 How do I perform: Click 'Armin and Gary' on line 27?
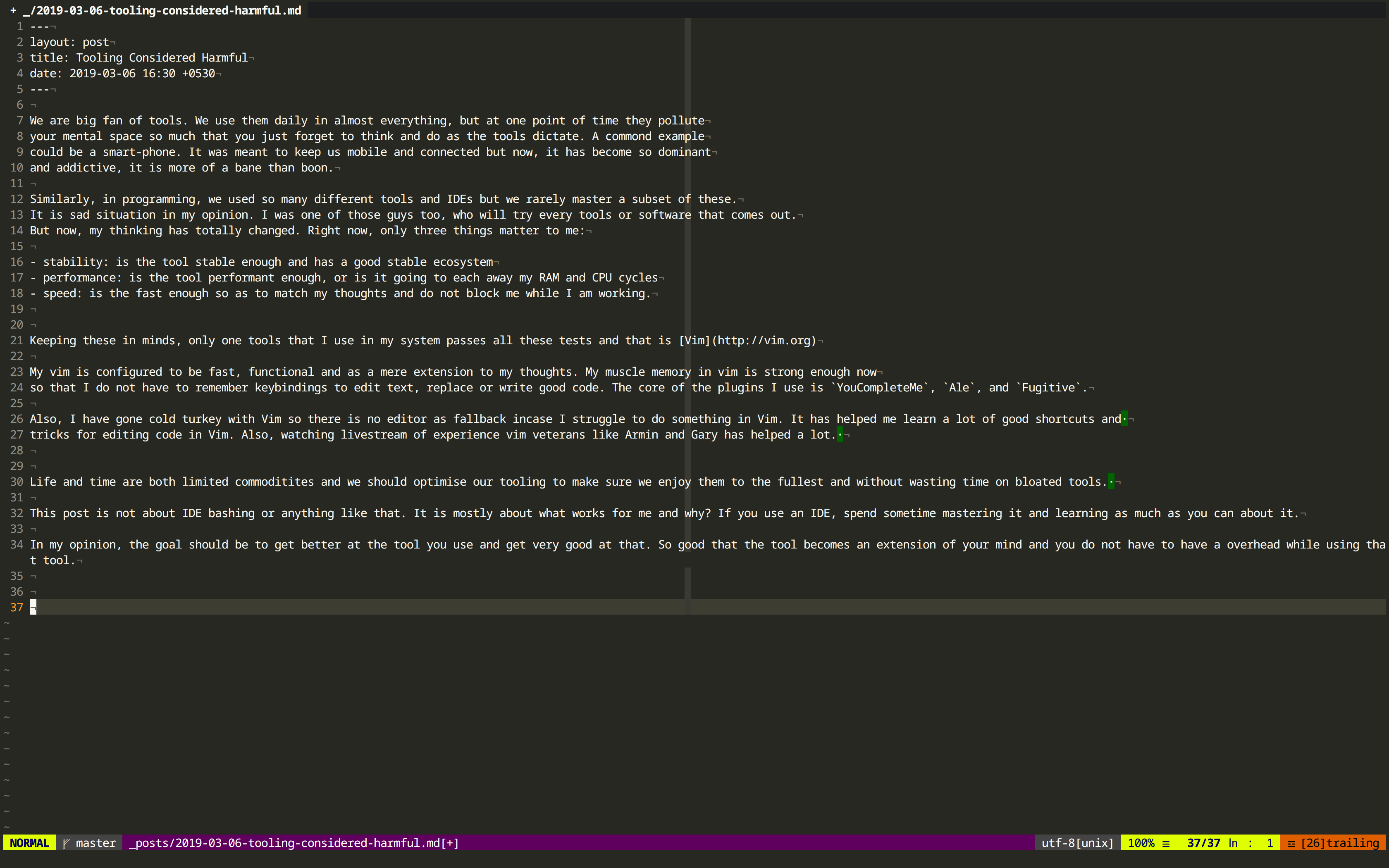pyautogui.click(x=671, y=434)
